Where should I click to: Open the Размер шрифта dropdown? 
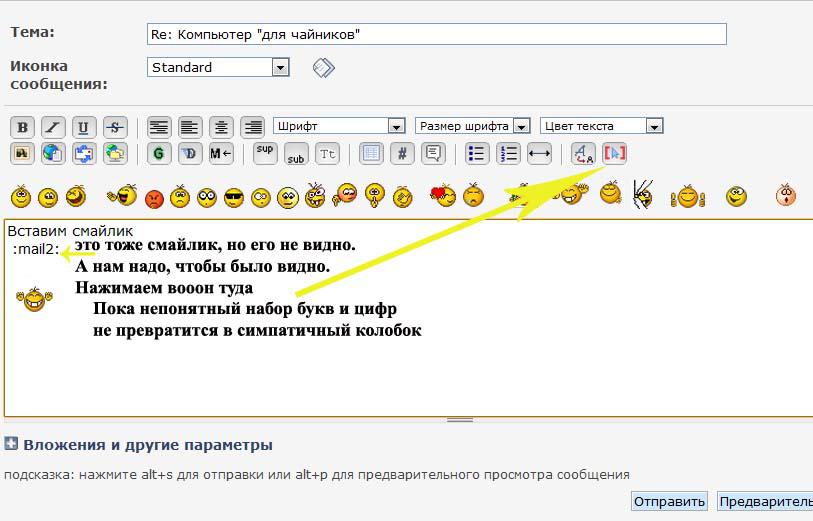coord(472,126)
